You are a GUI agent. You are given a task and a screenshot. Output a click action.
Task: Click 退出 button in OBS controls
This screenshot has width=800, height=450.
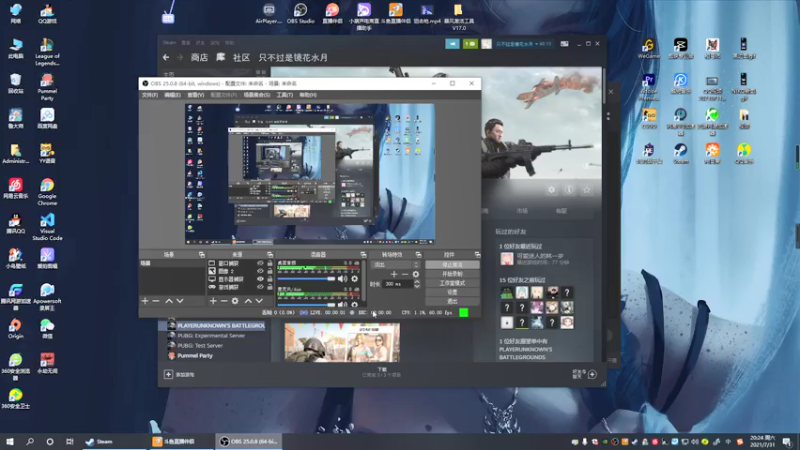pos(452,301)
